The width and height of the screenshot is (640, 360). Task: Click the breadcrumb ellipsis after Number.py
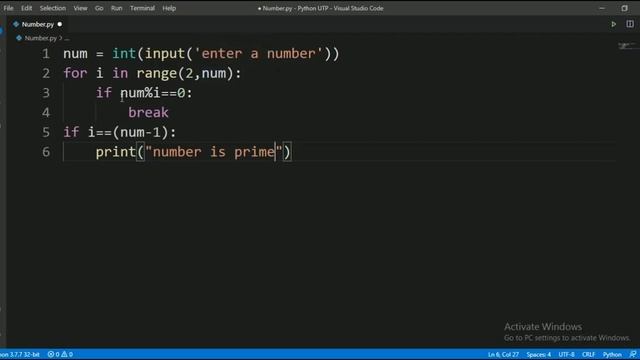click(x=67, y=38)
